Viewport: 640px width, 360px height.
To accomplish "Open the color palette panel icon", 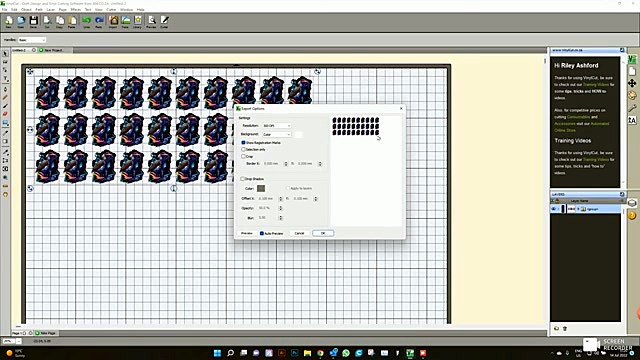I will pyautogui.click(x=632, y=96).
